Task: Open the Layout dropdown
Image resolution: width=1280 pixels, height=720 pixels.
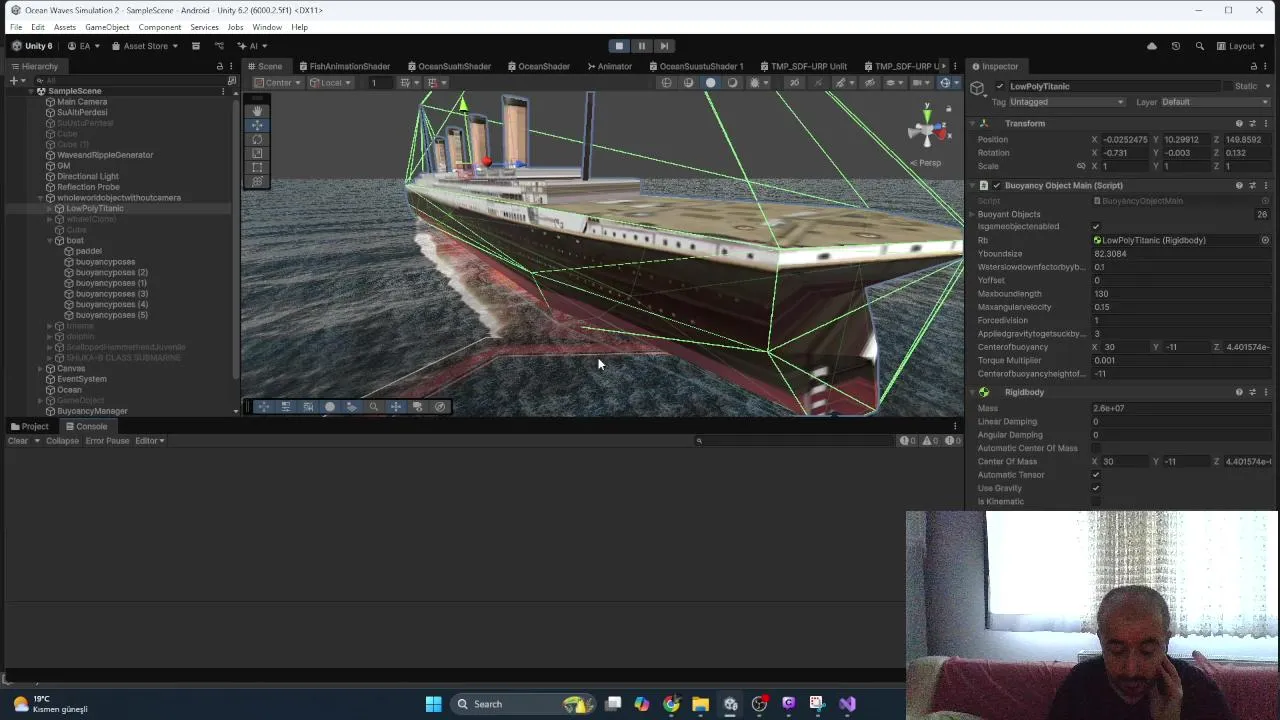Action: pos(1240,46)
